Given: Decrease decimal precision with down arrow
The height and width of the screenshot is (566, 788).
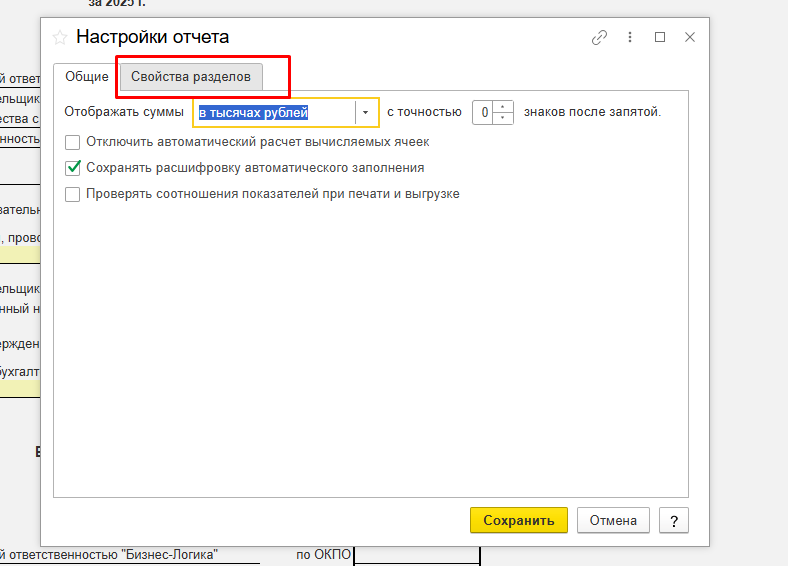Looking at the screenshot, I should (x=503, y=118).
